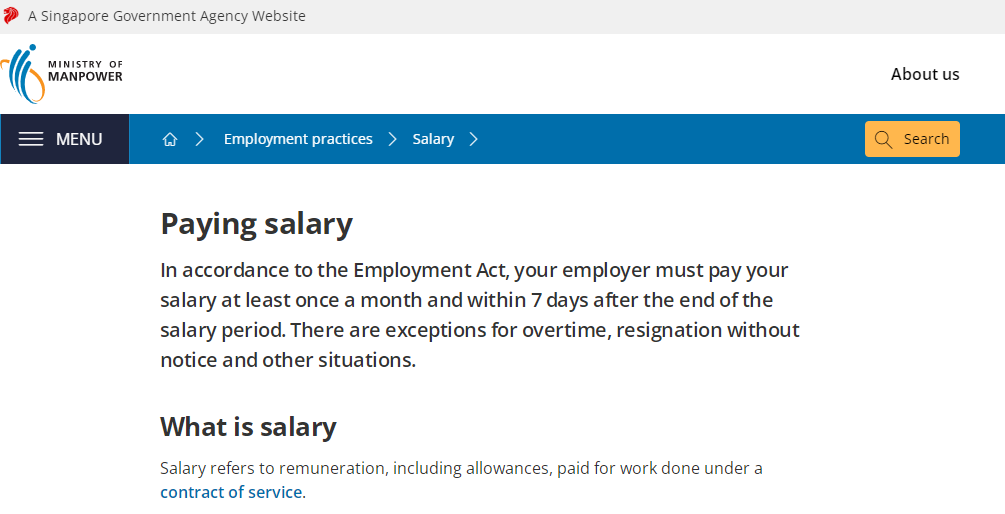The image size is (1005, 514).
Task: Click the Ministry of Manpower wordmark text
Action: 85,70
